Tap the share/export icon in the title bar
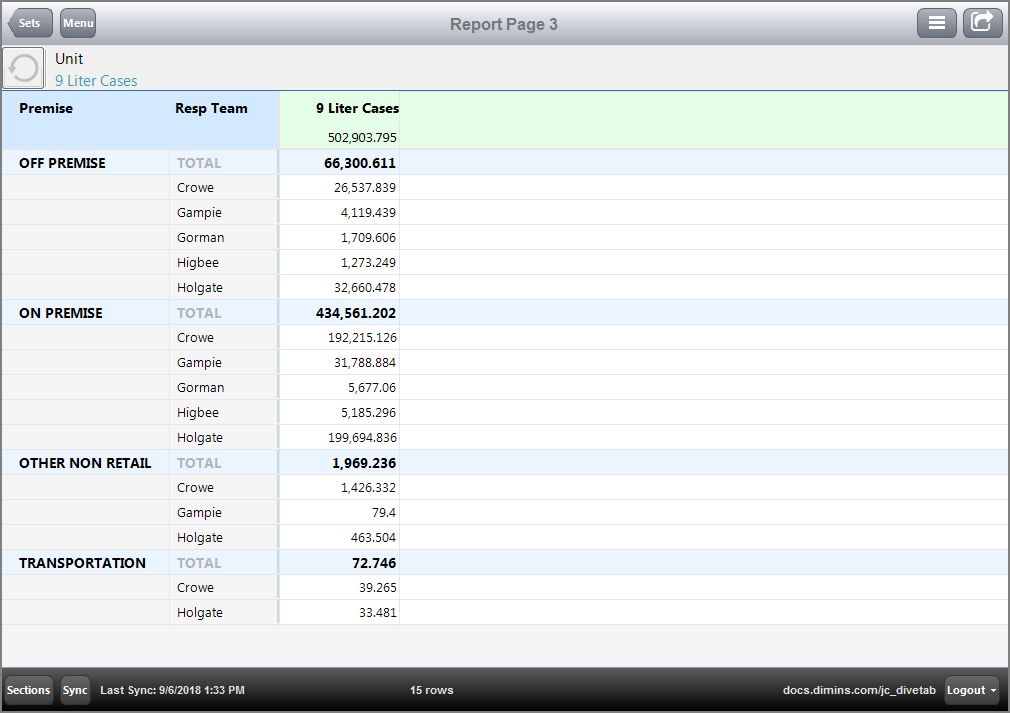Viewport: 1010px width, 713px height. pos(982,22)
